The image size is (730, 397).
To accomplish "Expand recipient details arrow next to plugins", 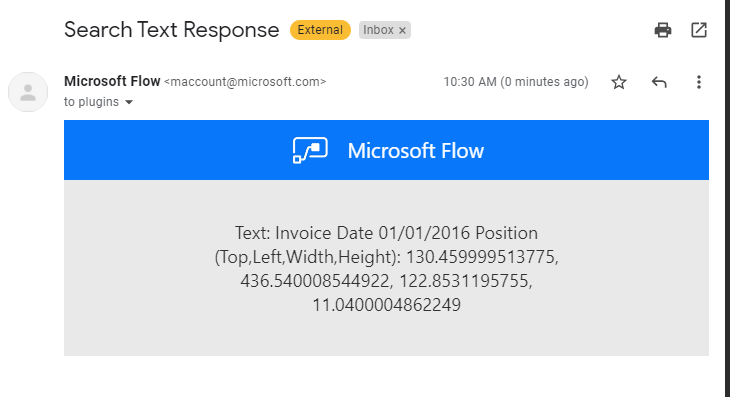I will pyautogui.click(x=129, y=102).
